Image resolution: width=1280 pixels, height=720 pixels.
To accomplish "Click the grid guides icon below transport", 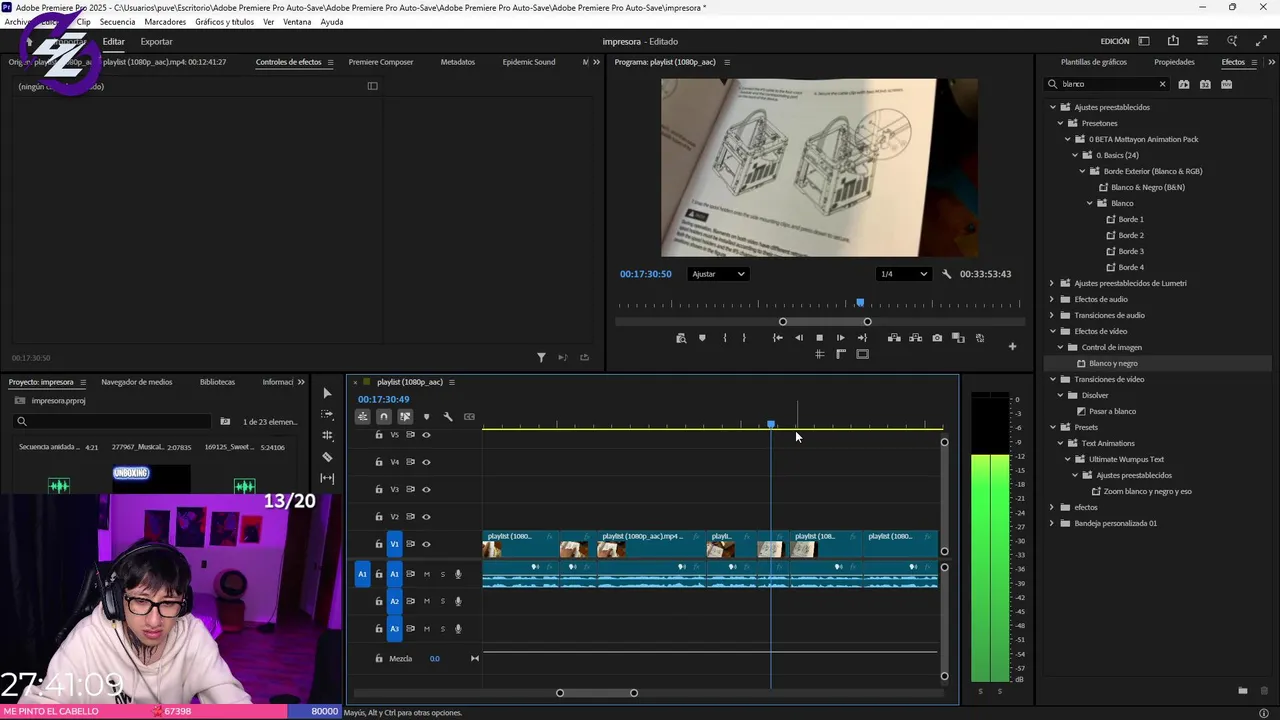I will (819, 354).
